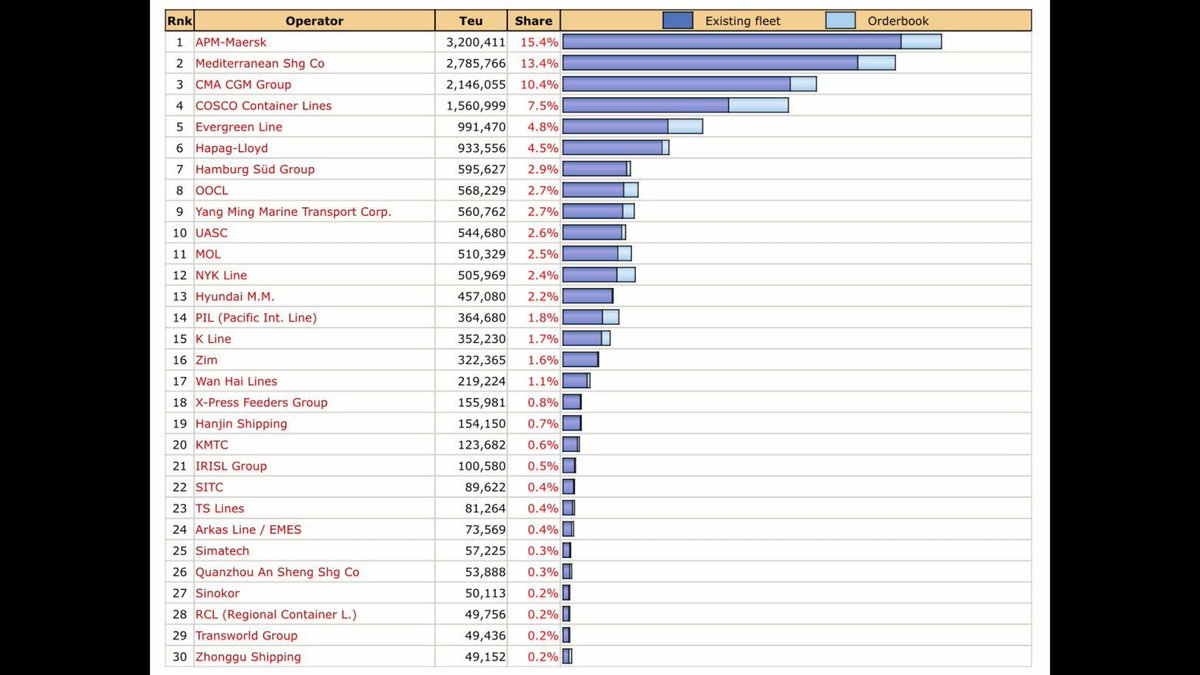Click the Orderbook legend color swatch
This screenshot has height=675, width=1200.
841,20
